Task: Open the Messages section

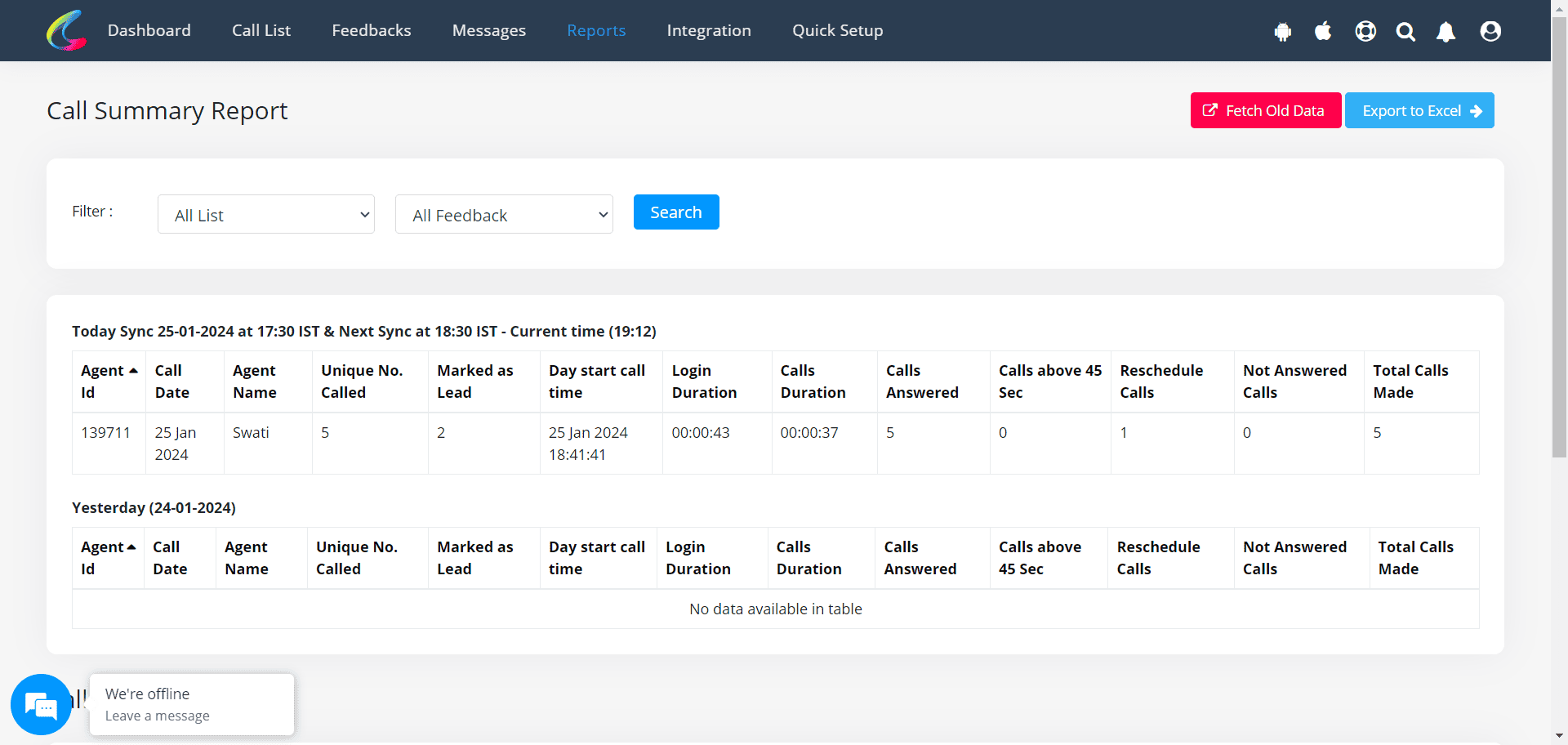Action: (488, 30)
